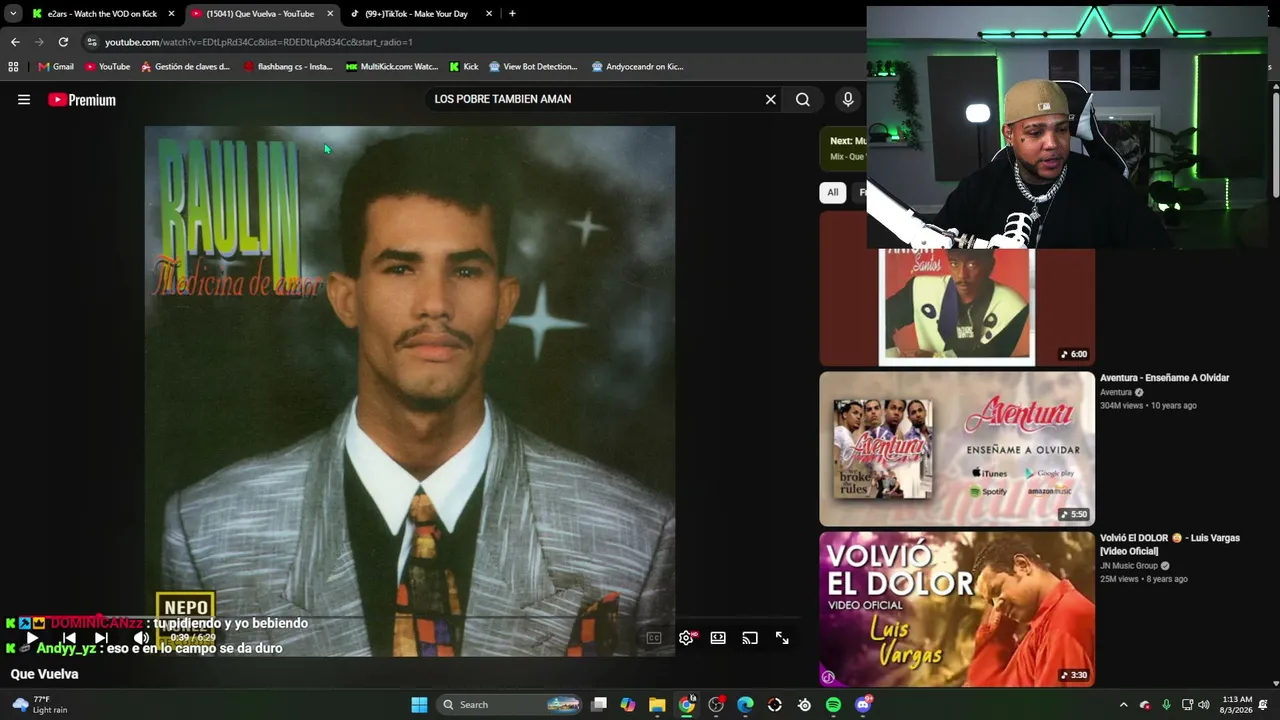The image size is (1280, 720).
Task: Open the light rain weather widget
Action: pyautogui.click(x=40, y=705)
